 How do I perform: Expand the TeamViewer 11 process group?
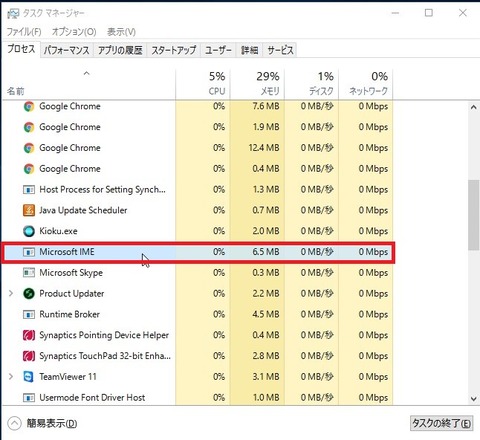click(11, 377)
